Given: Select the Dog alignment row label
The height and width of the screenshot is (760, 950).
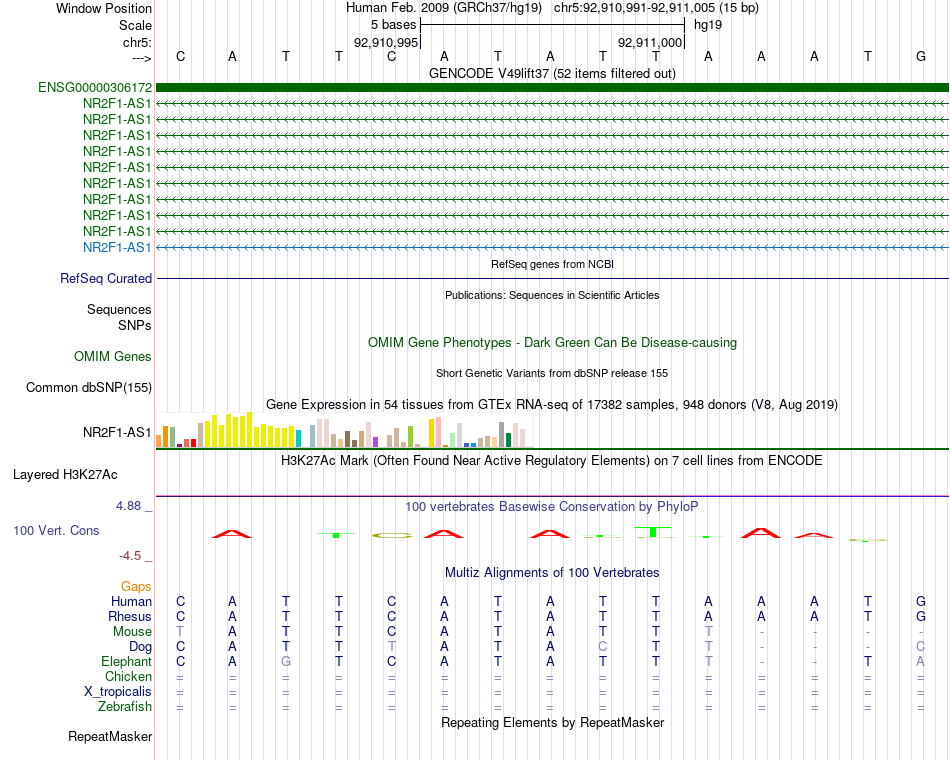Looking at the screenshot, I should pyautogui.click(x=140, y=647).
